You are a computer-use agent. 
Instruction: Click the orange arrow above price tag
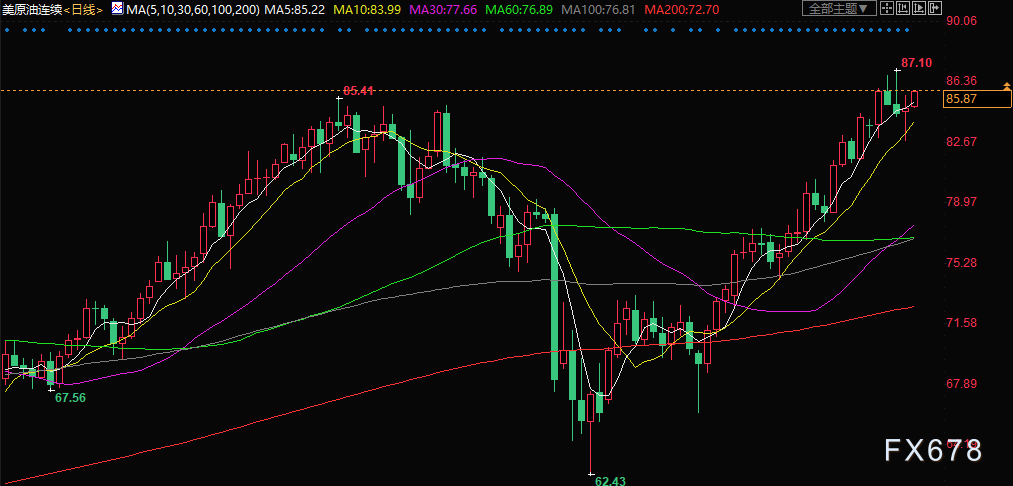point(1006,85)
